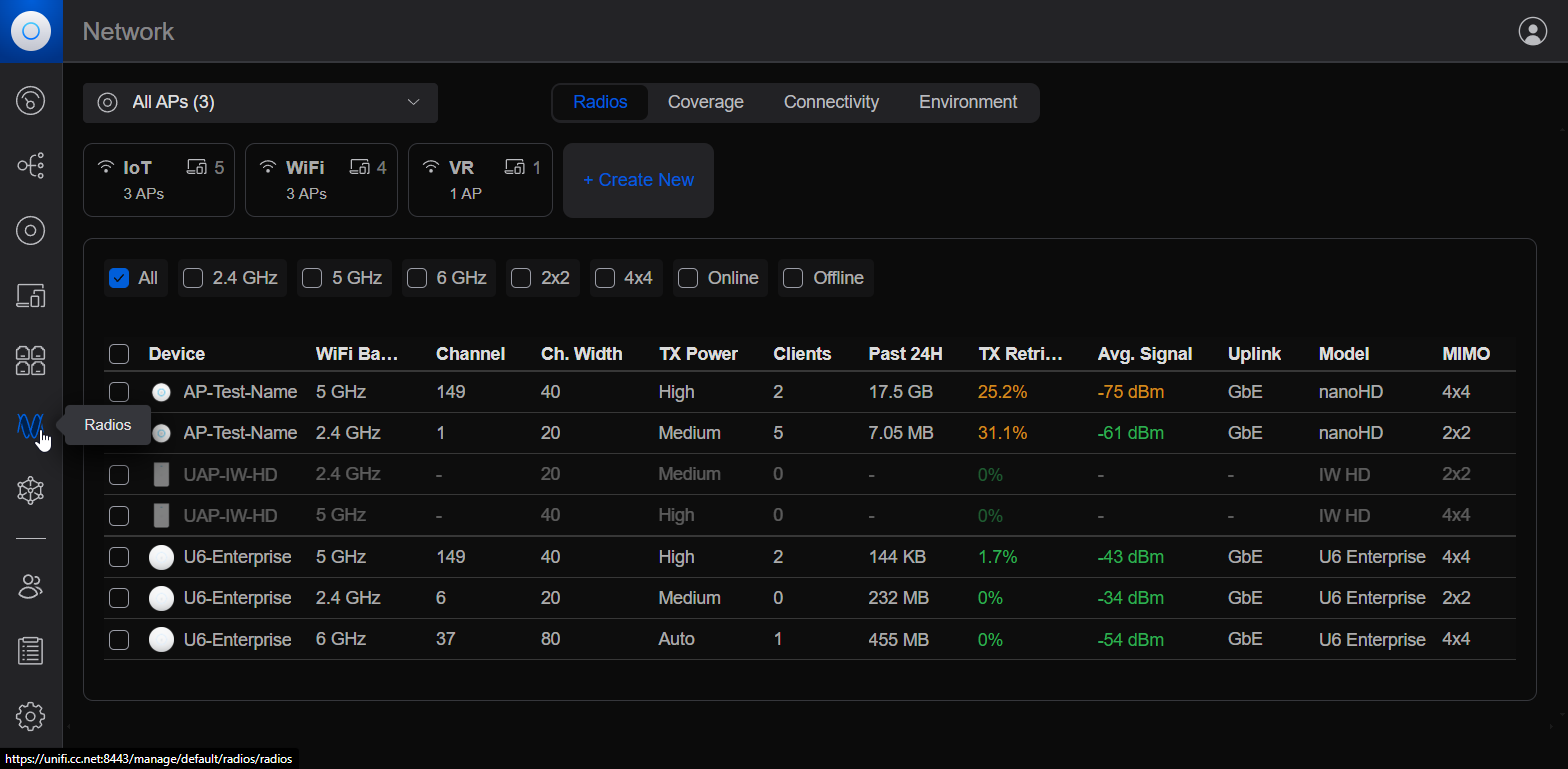Open the System Log sidebar icon
This screenshot has width=1568, height=769.
point(31,651)
